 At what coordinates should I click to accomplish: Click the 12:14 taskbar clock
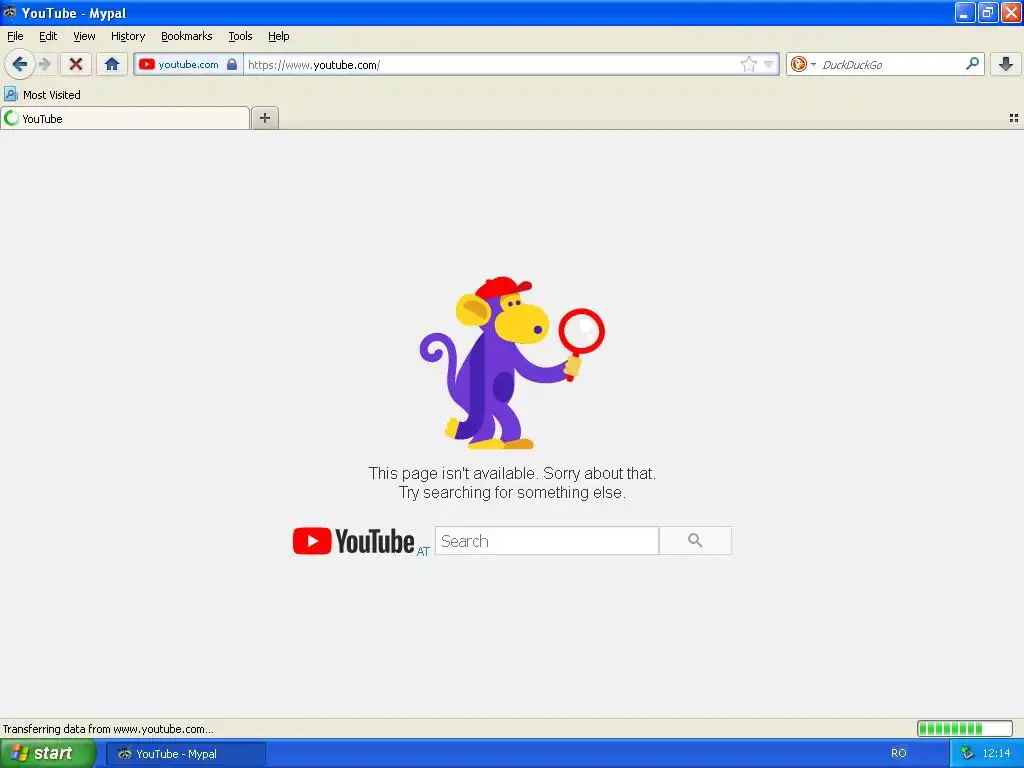coord(996,753)
